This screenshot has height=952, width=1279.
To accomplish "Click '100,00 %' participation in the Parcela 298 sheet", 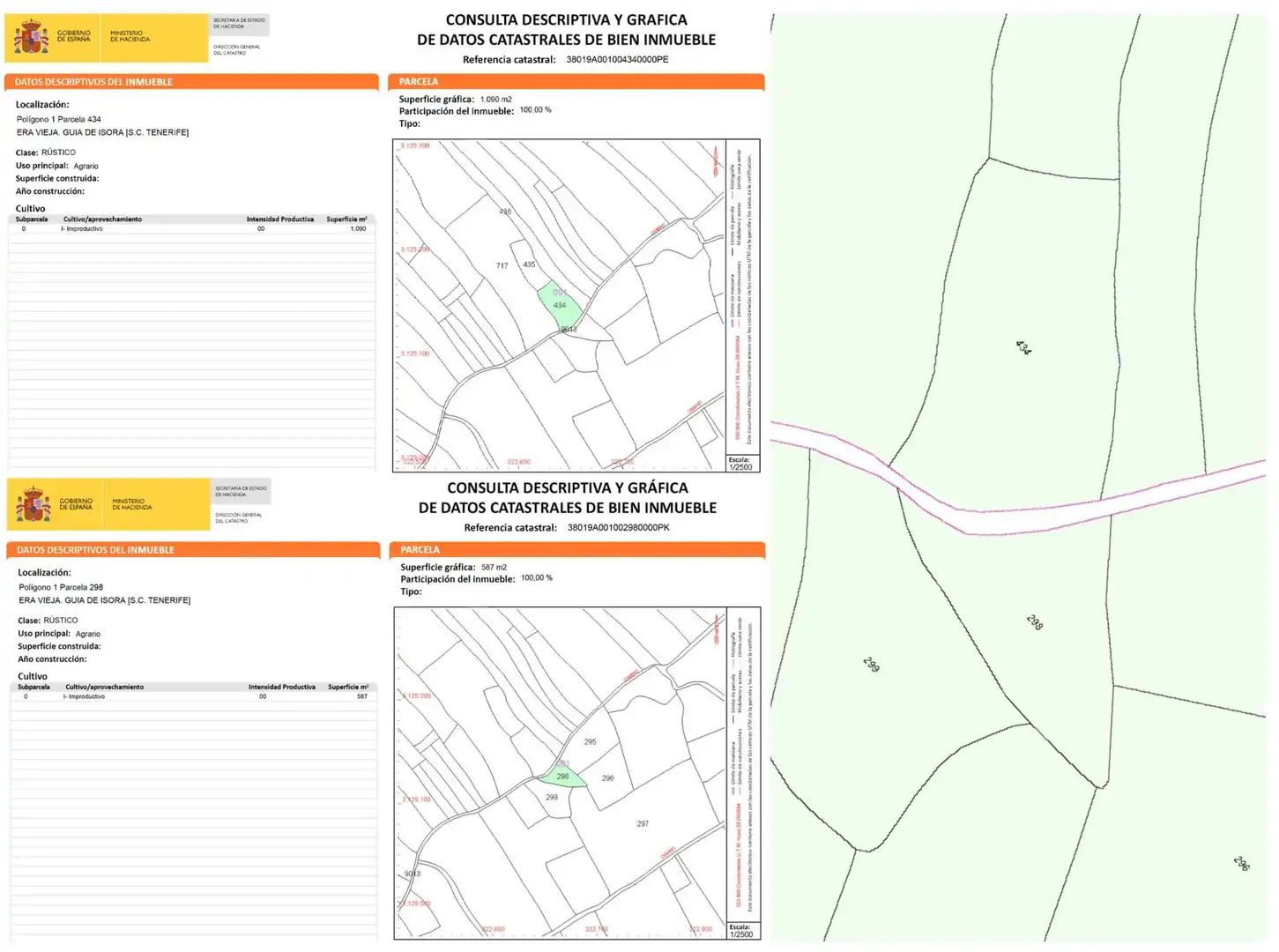I will point(537,578).
